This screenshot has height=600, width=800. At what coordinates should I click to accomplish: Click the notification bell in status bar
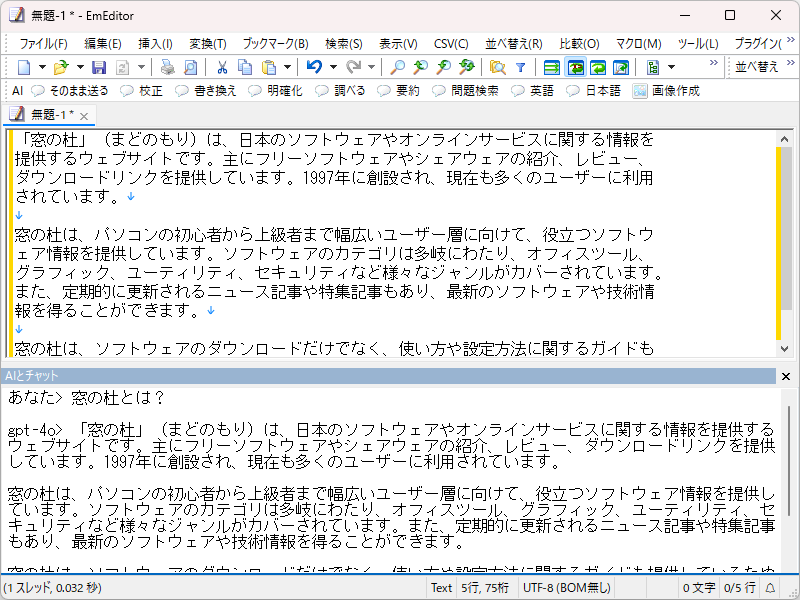(770, 588)
